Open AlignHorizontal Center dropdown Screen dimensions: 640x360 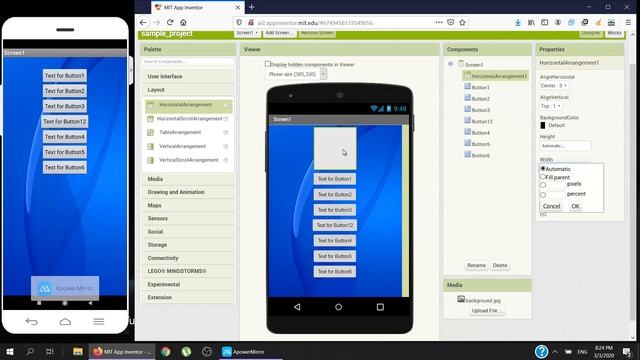[554, 85]
